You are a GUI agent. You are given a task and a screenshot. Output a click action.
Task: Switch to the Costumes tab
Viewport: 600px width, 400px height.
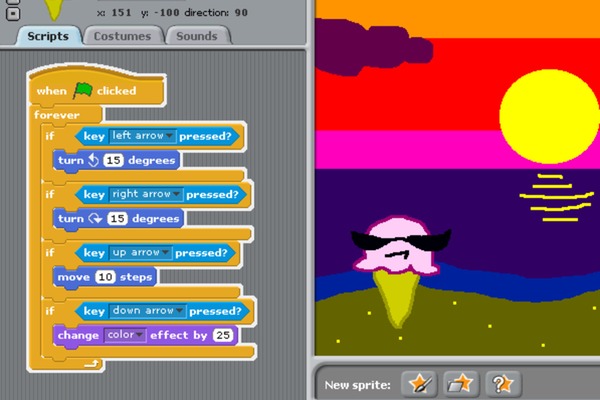pos(121,36)
